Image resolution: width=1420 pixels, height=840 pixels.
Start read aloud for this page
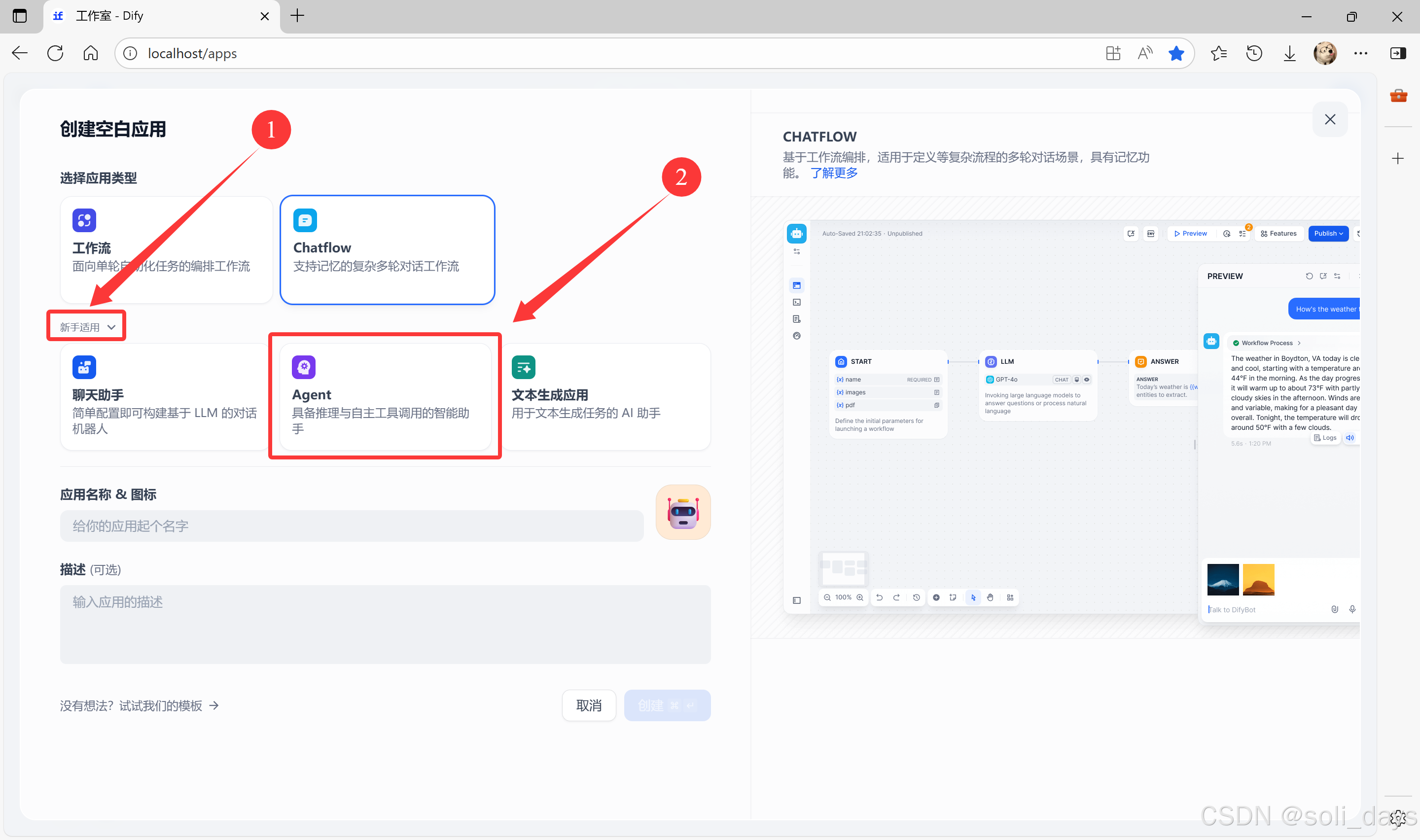click(x=1145, y=53)
